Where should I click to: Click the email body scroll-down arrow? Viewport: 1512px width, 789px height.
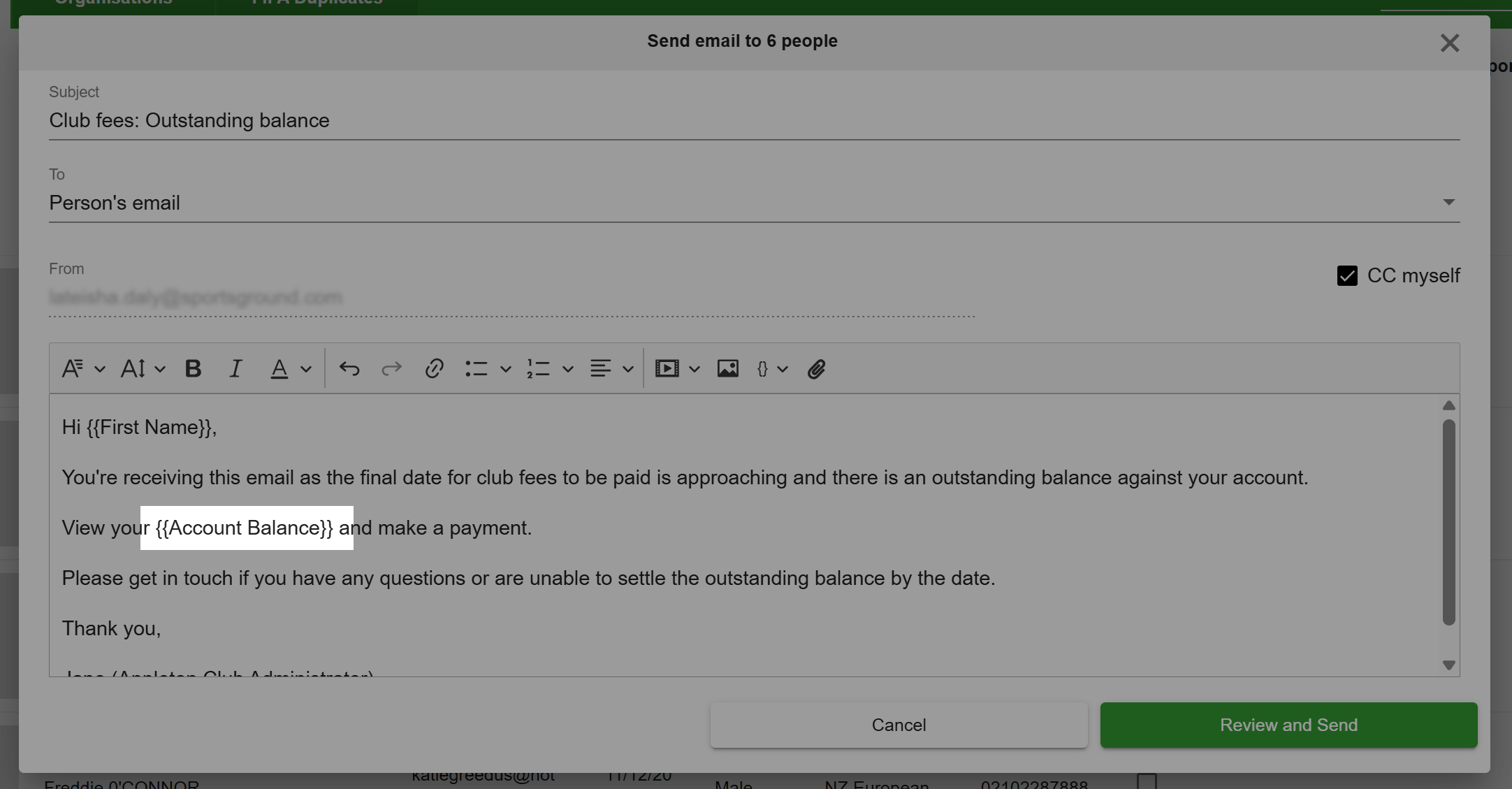(x=1449, y=665)
